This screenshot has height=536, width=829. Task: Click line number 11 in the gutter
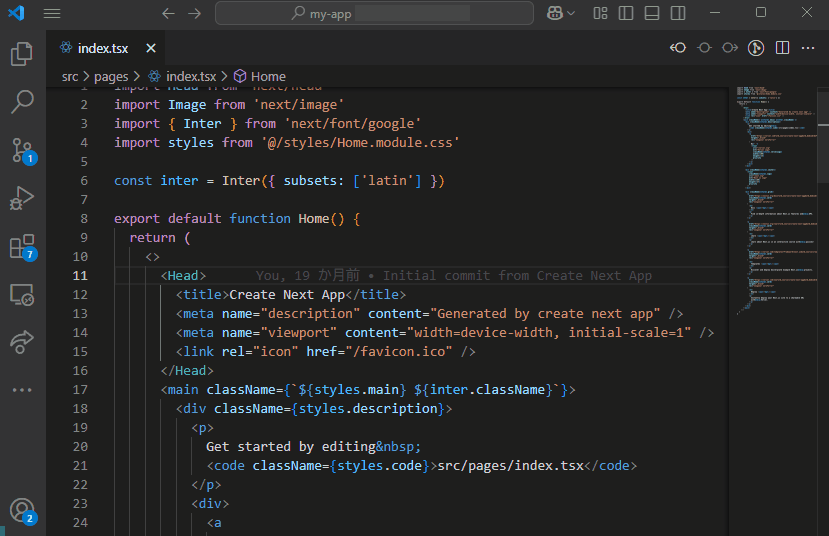[80, 275]
